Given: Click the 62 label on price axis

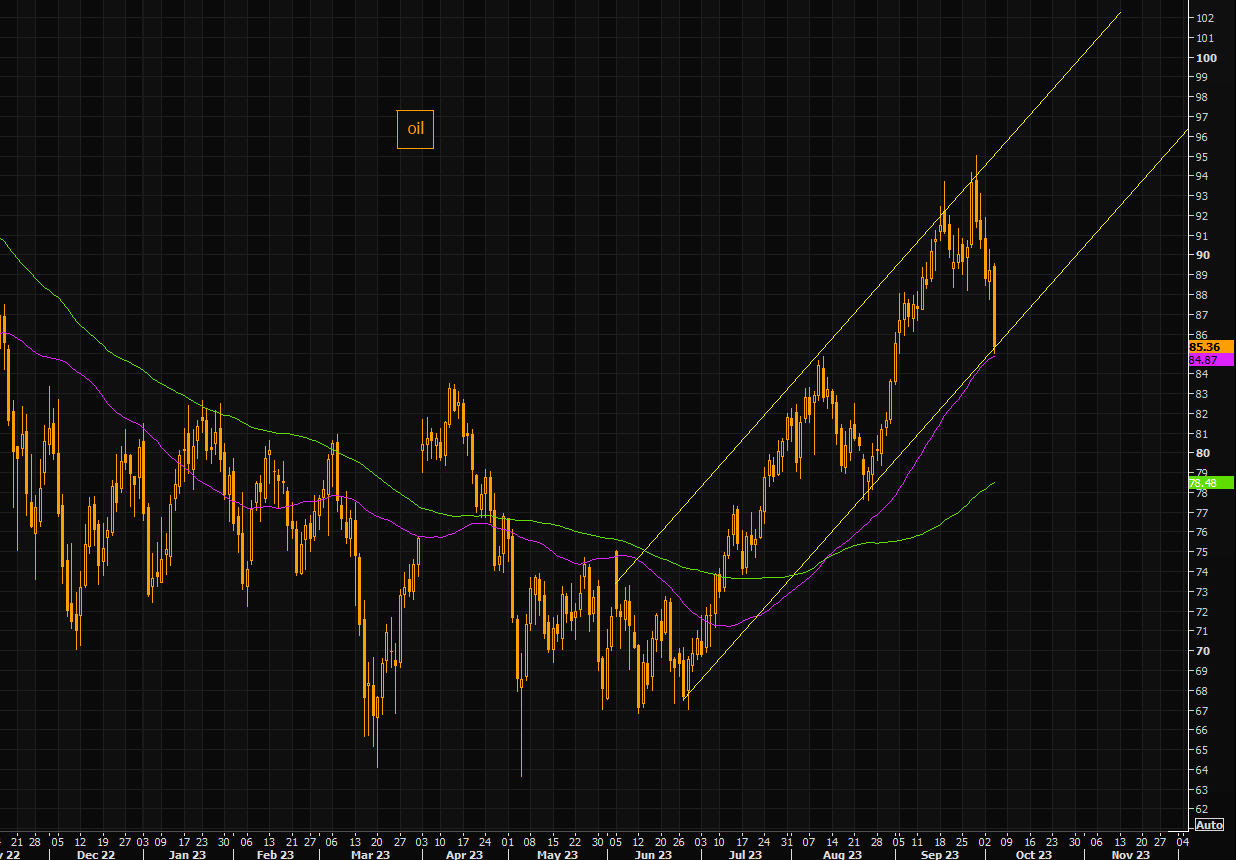Looking at the screenshot, I should click(1204, 809).
